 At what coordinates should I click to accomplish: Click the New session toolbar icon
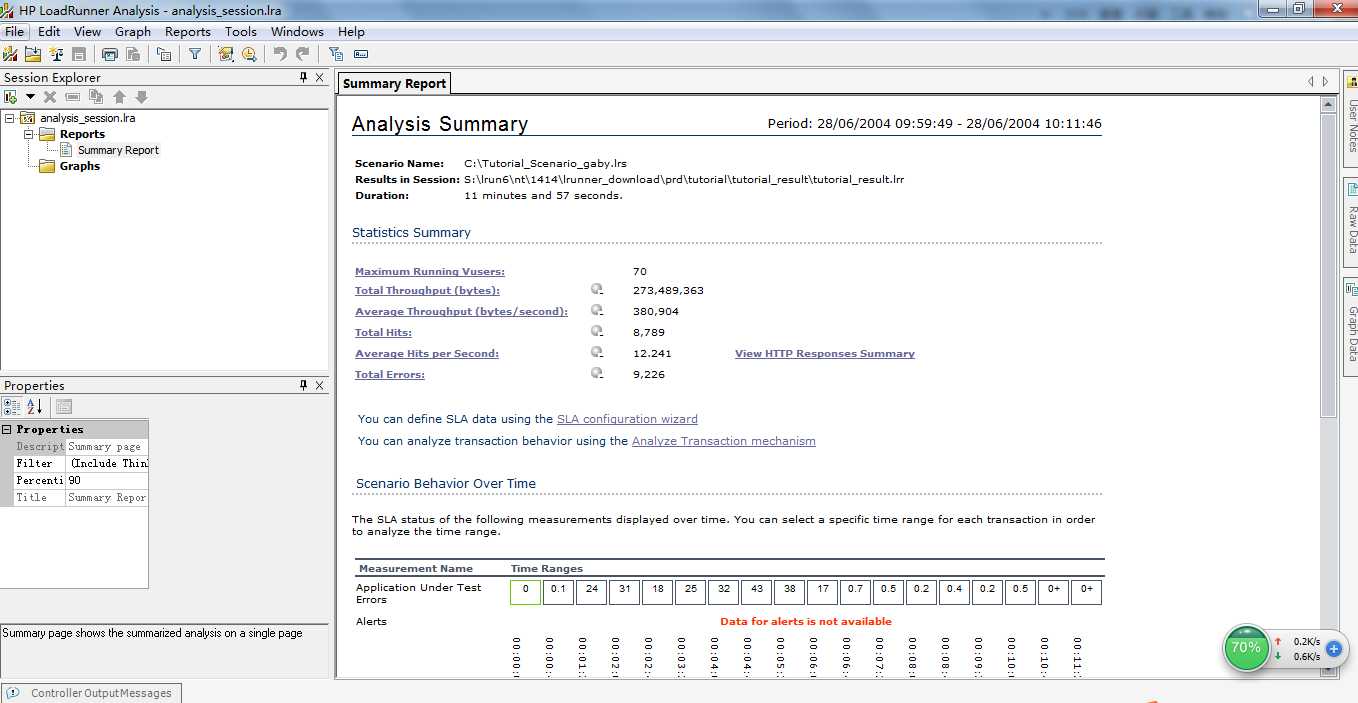point(11,54)
